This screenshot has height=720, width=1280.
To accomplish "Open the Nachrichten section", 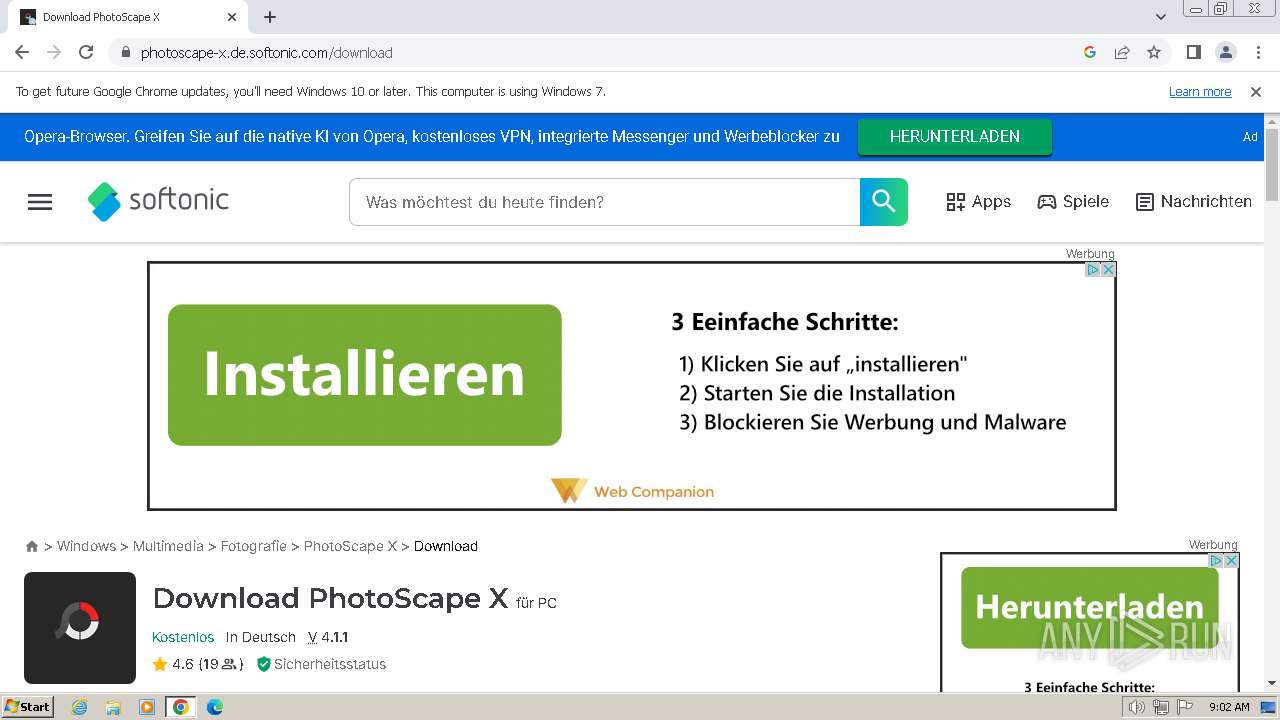I will pos(1194,202).
